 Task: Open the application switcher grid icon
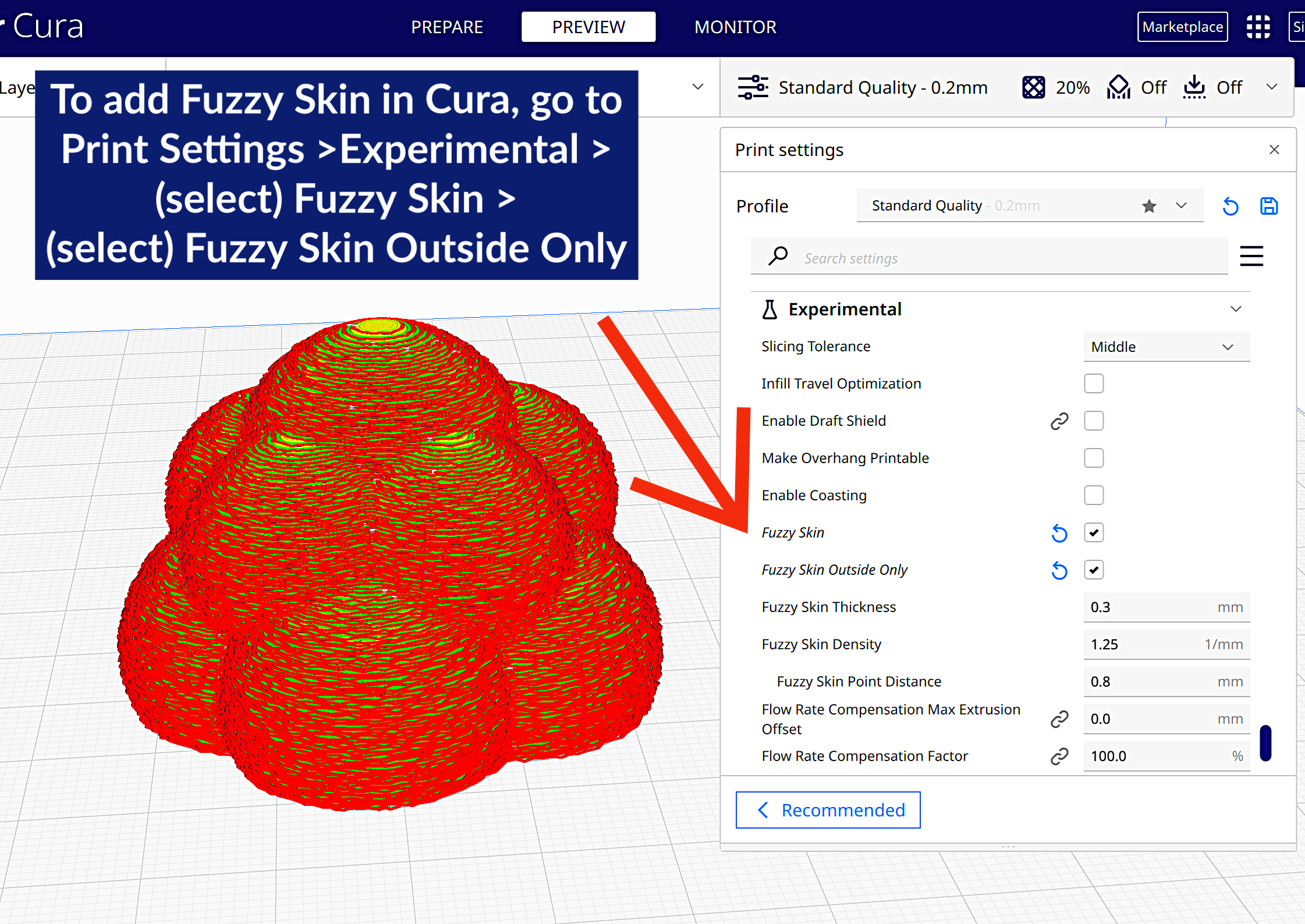(1258, 27)
